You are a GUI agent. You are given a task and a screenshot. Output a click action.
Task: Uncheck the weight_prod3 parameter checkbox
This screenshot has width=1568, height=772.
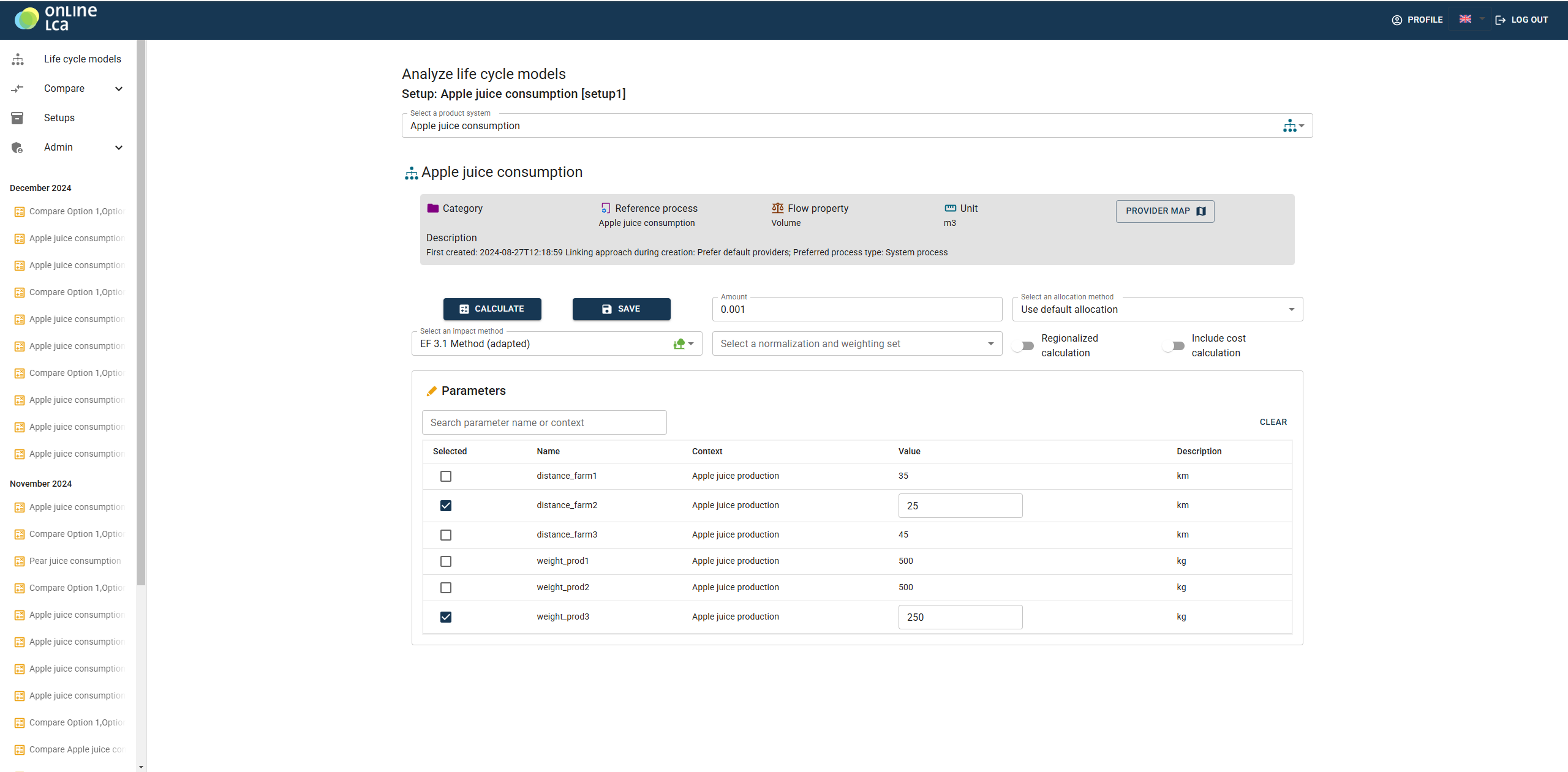pos(446,617)
